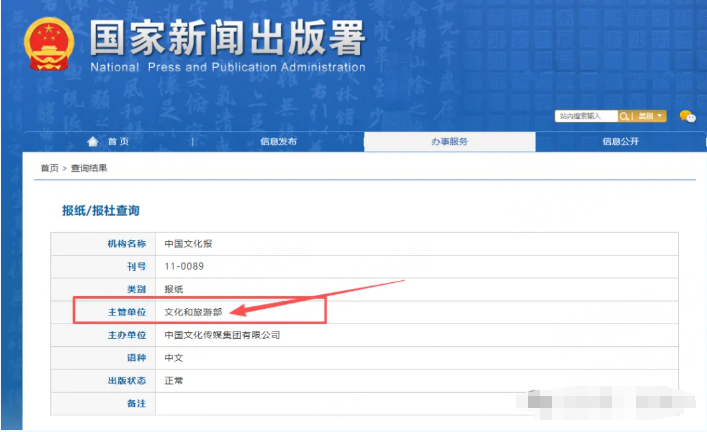Screen dimensions: 707x432
Task: Click the 主管单位 row label
Action: (127, 312)
